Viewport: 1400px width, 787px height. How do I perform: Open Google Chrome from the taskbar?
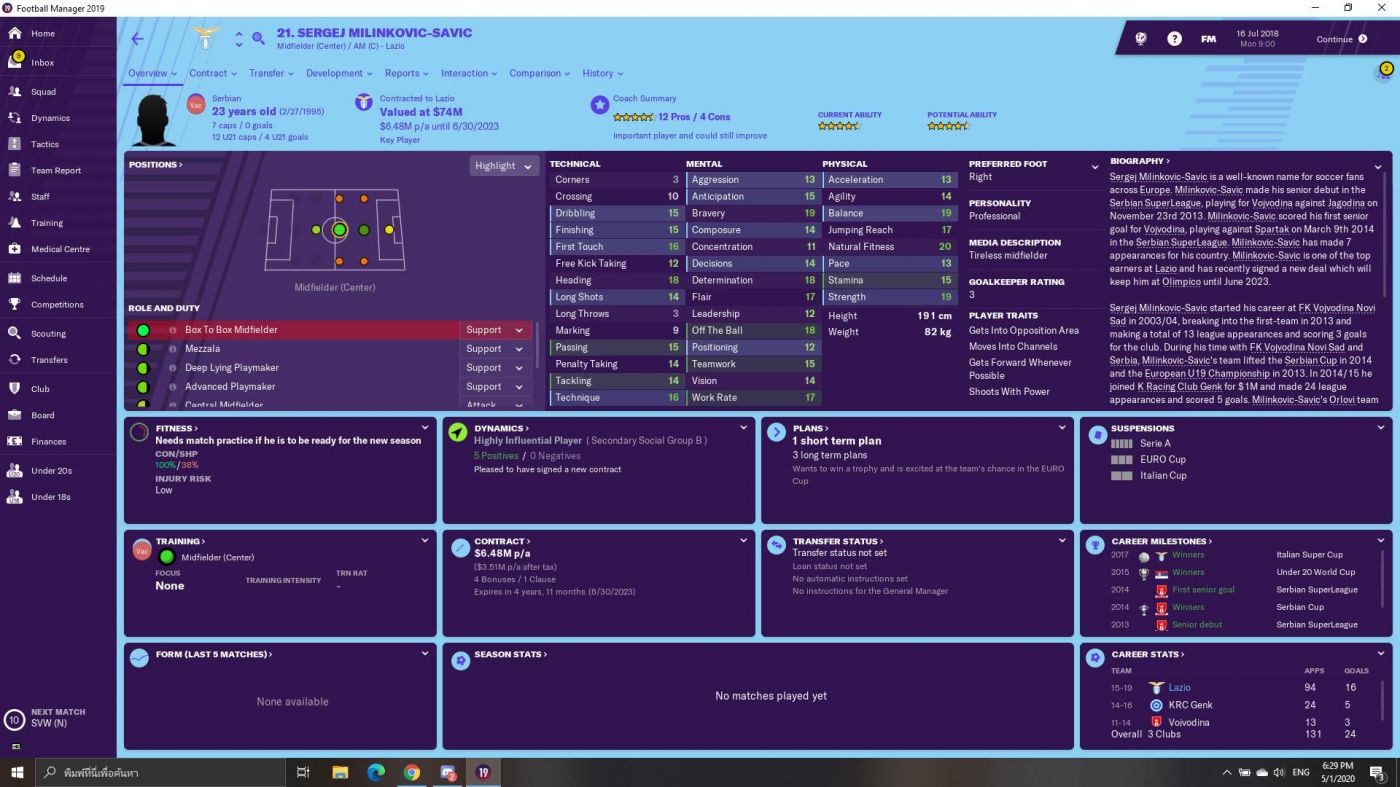pyautogui.click(x=412, y=772)
